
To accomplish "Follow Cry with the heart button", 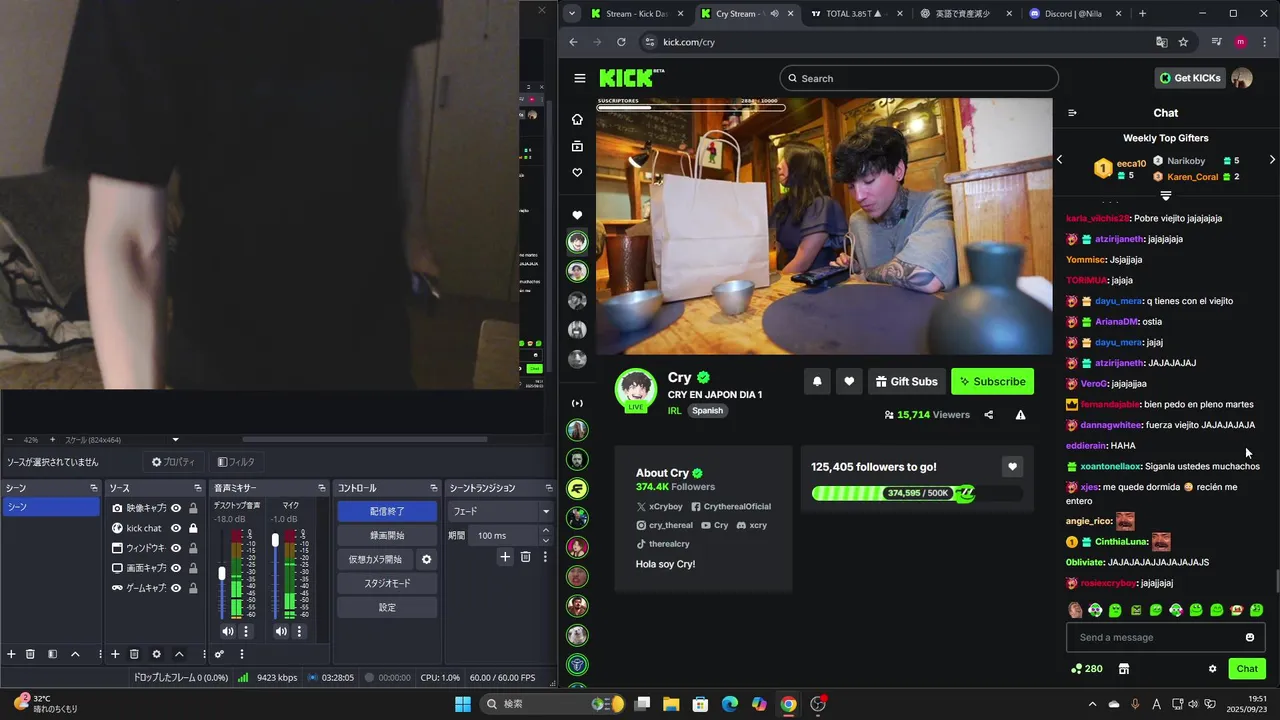I will (849, 381).
